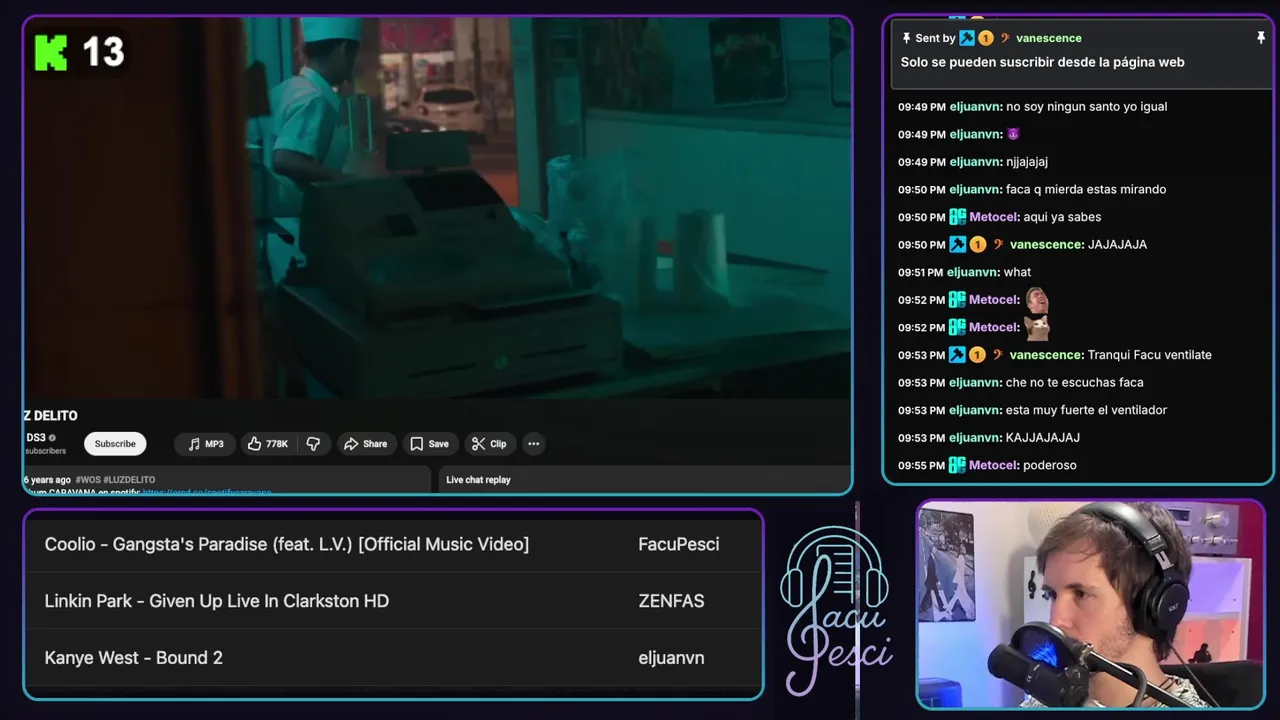Click bass clef badge on the JAJAJAJA message
Viewport: 1280px width, 720px height.
pyautogui.click(x=998, y=244)
